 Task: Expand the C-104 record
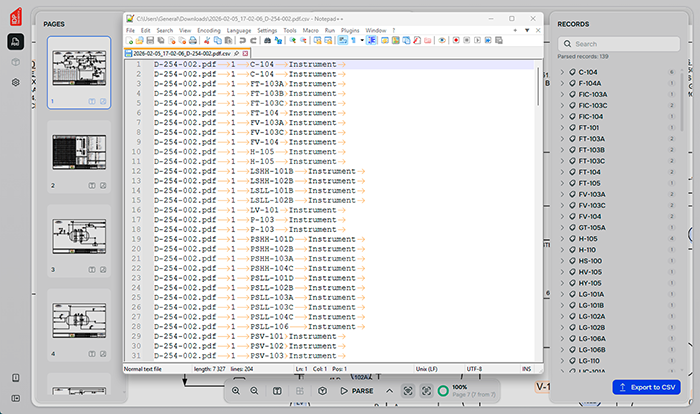[562, 72]
